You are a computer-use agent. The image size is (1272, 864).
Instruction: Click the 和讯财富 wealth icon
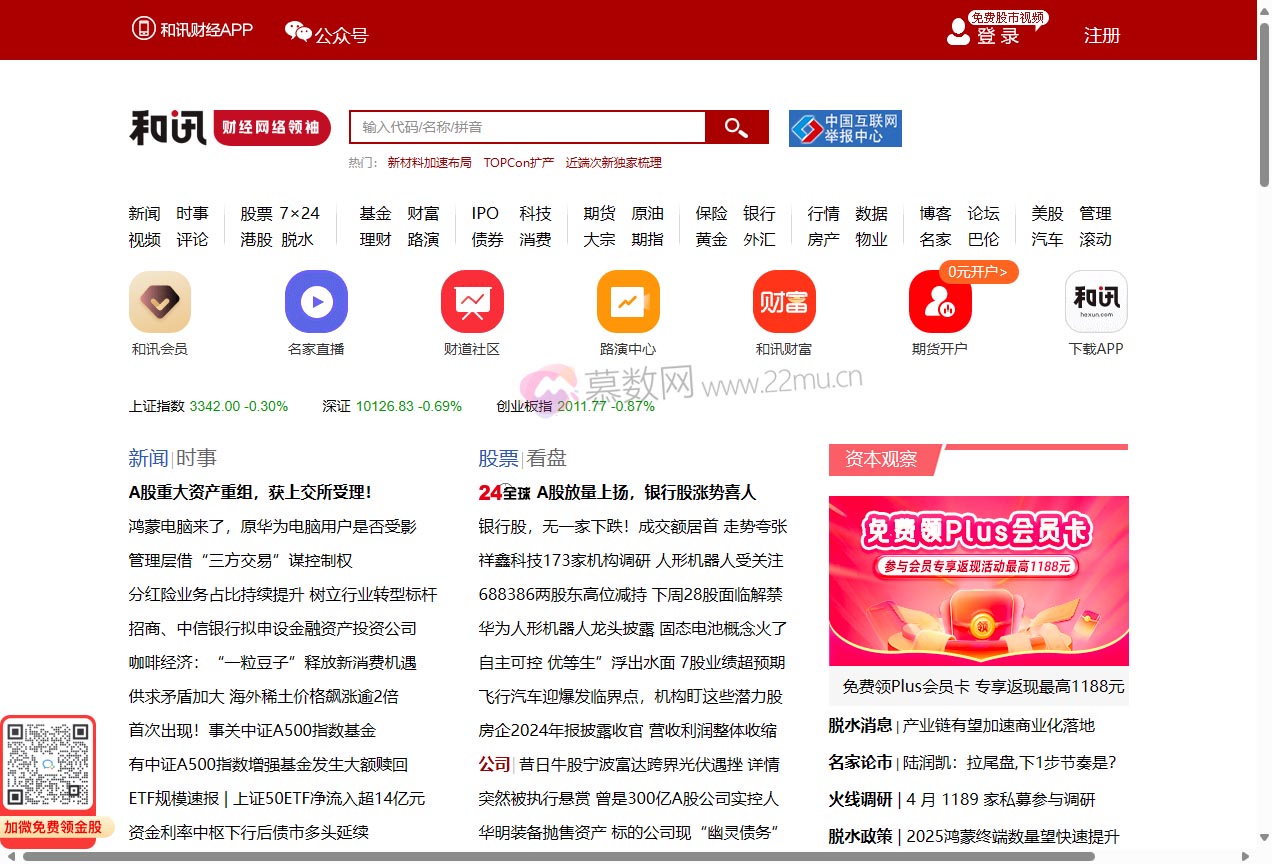pyautogui.click(x=783, y=301)
